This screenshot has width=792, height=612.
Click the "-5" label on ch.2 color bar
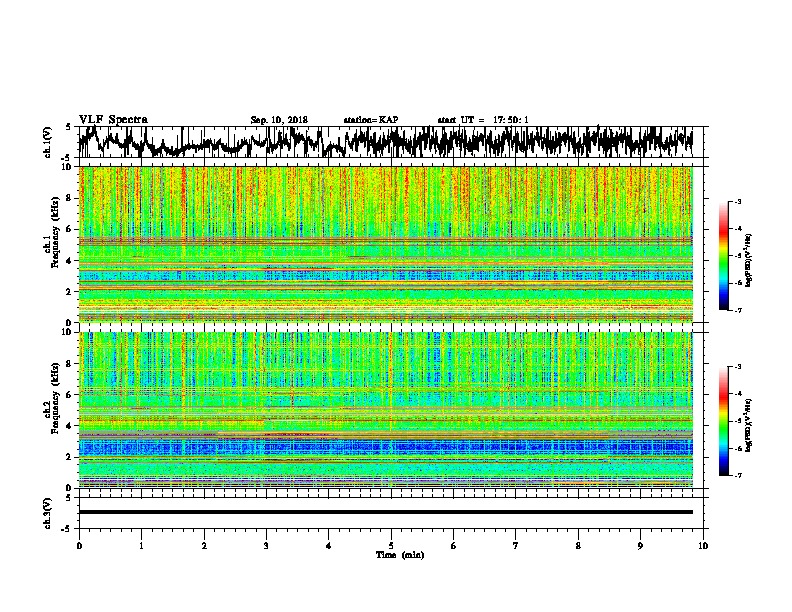[738, 421]
